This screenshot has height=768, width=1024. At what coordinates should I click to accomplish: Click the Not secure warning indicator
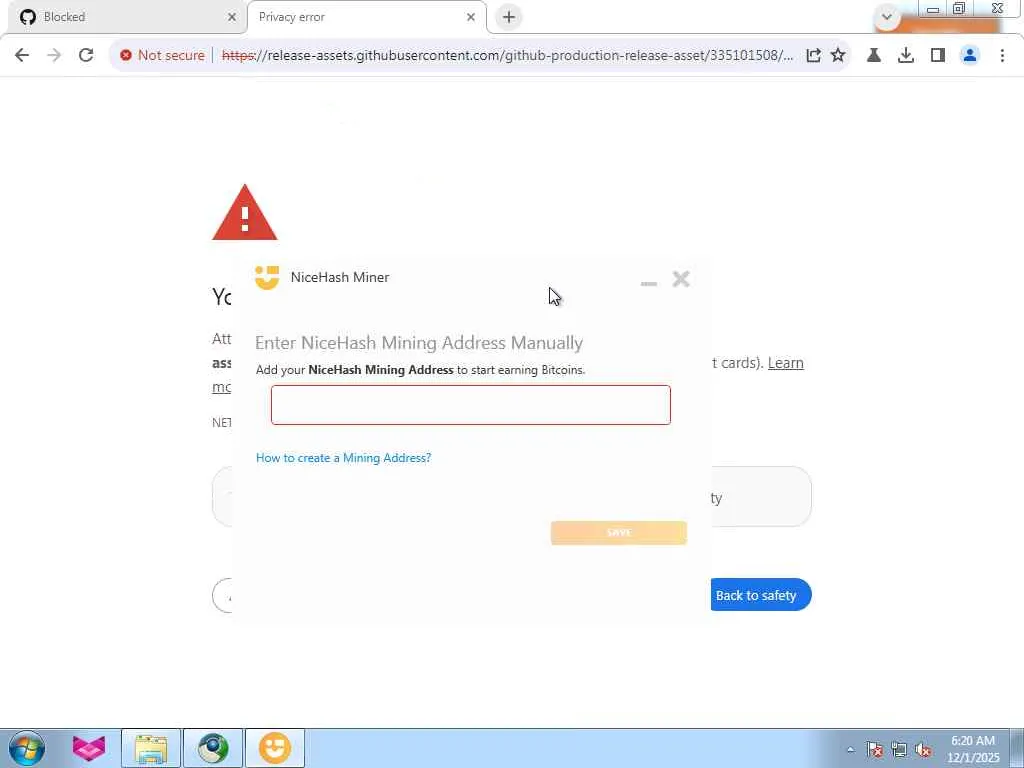162,56
